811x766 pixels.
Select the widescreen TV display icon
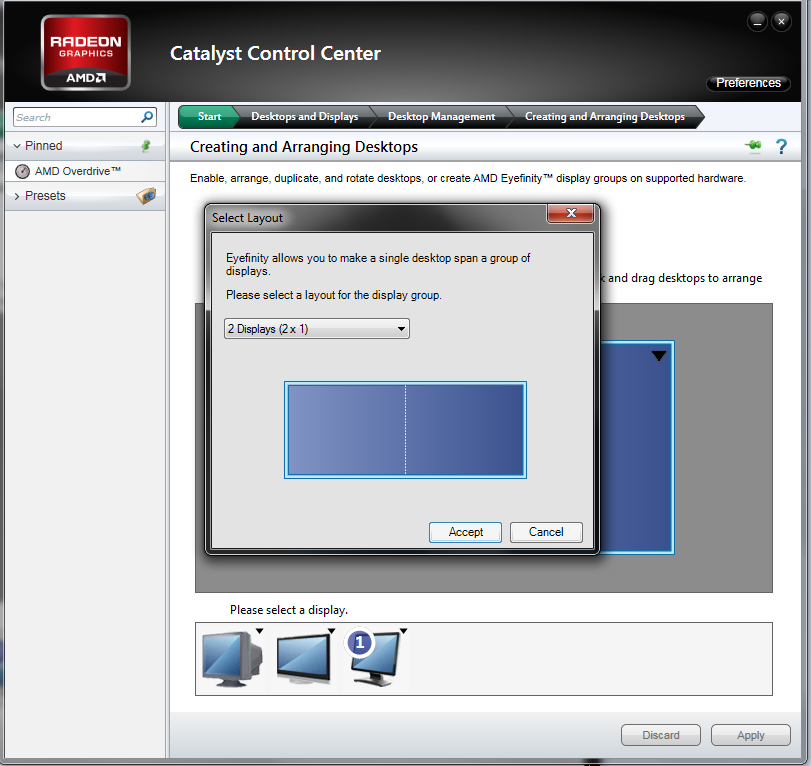pos(304,658)
